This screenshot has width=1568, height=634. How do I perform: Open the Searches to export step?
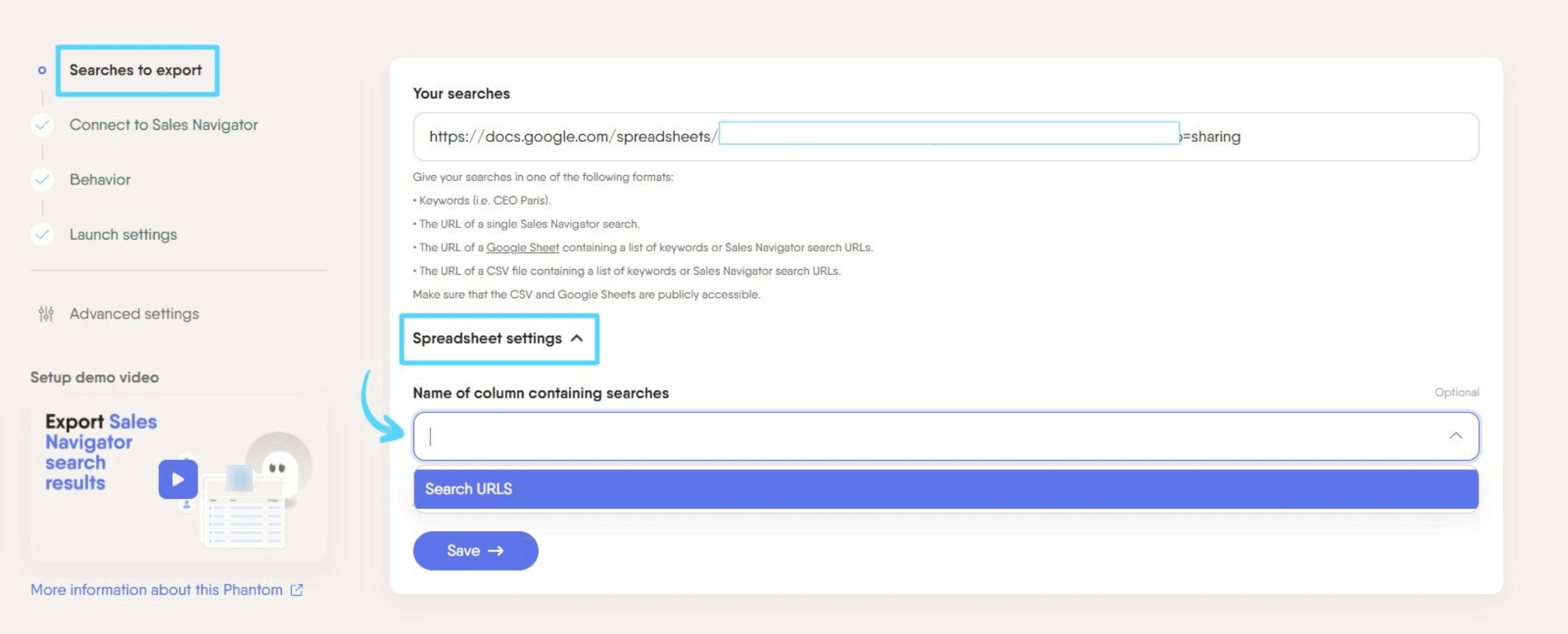tap(135, 70)
